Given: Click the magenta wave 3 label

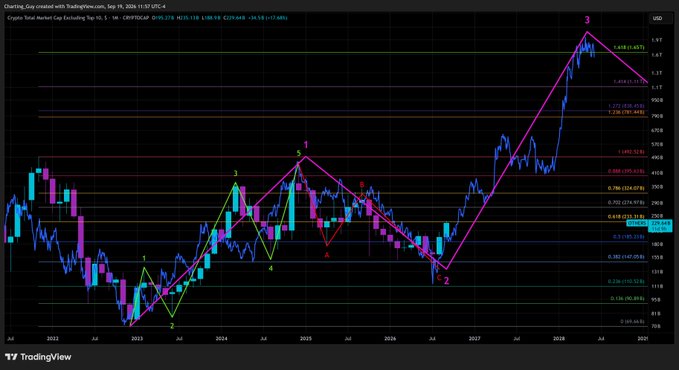Looking at the screenshot, I should coord(587,20).
